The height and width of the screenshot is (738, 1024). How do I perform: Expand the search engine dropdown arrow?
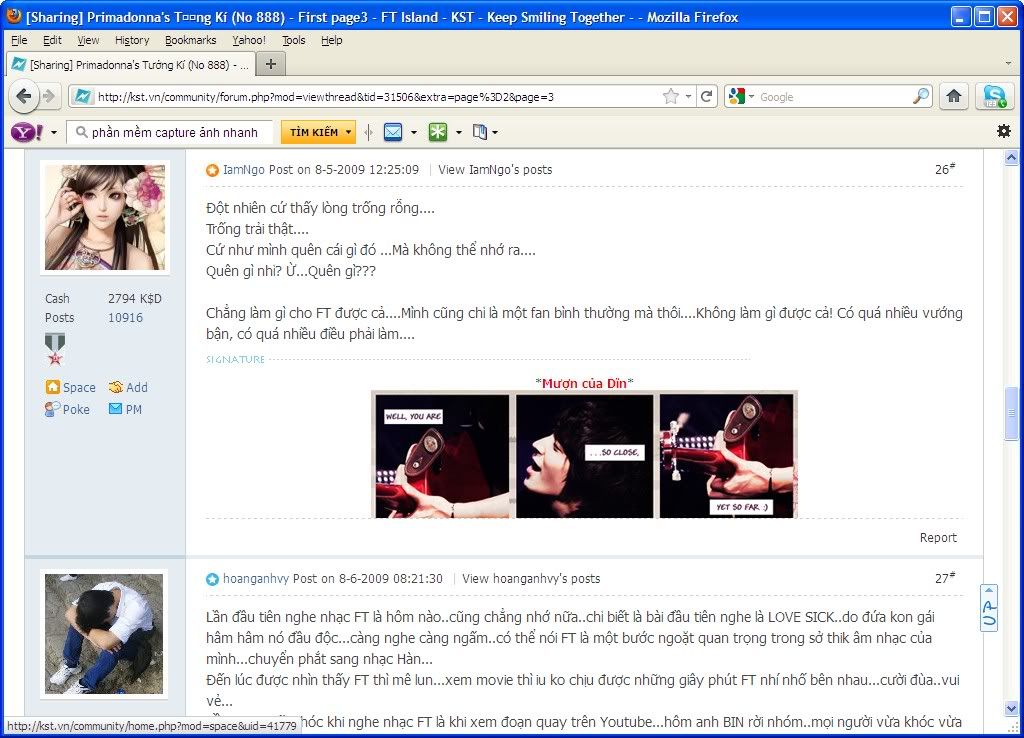point(751,97)
